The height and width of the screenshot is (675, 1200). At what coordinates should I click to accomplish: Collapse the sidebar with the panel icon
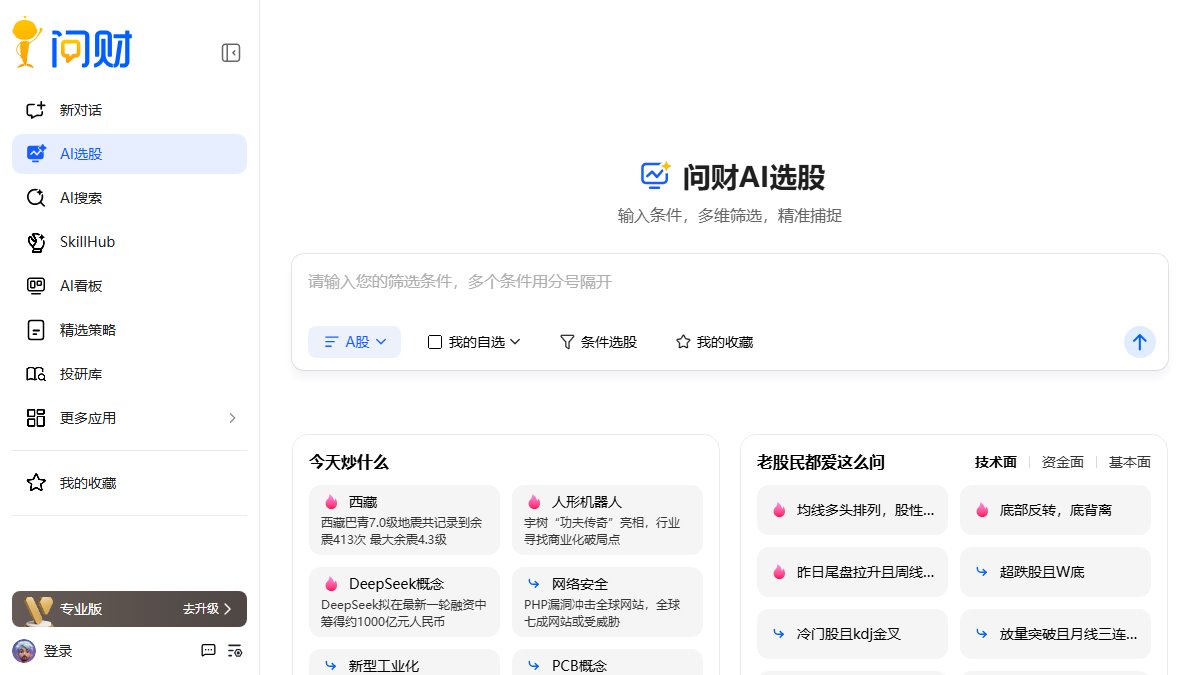click(231, 53)
